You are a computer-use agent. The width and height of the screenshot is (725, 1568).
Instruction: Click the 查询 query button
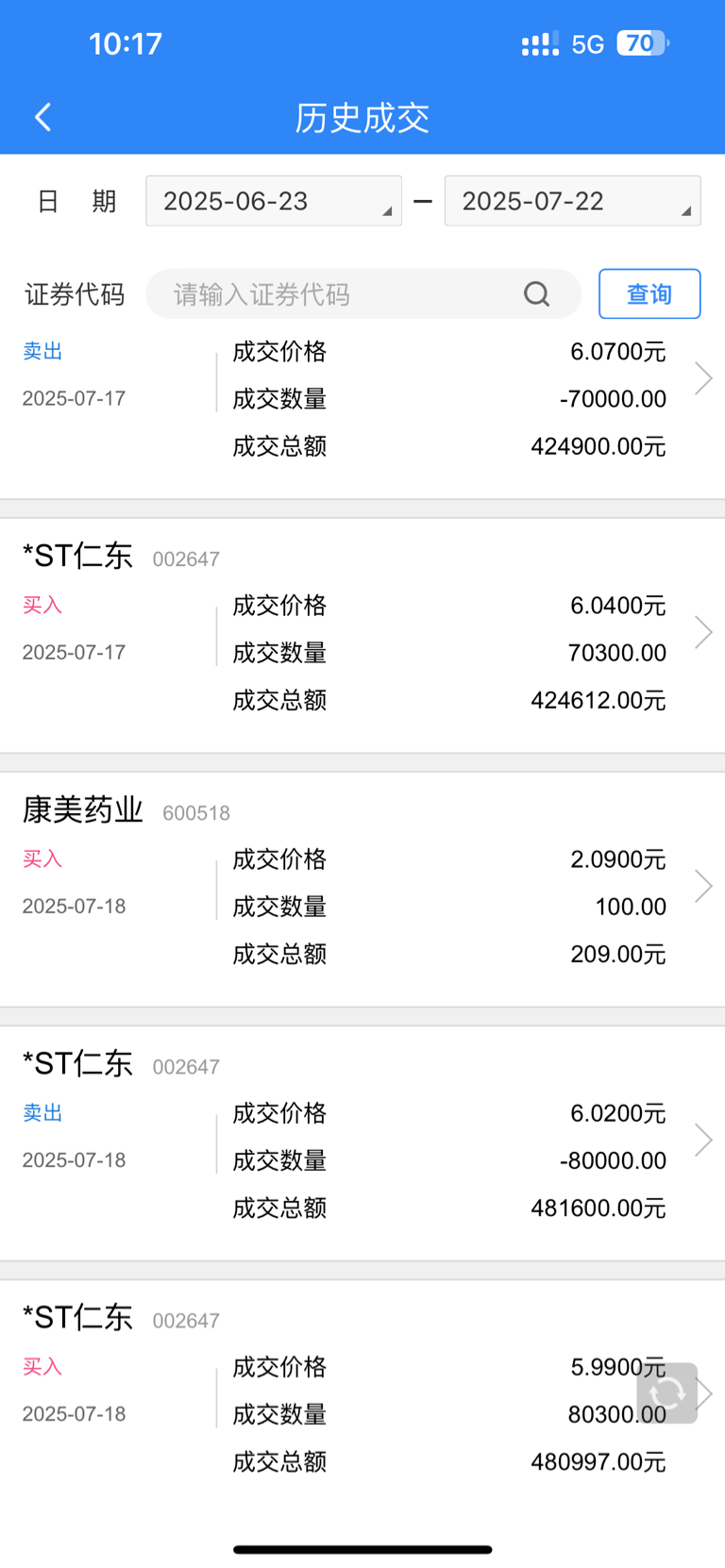649,294
